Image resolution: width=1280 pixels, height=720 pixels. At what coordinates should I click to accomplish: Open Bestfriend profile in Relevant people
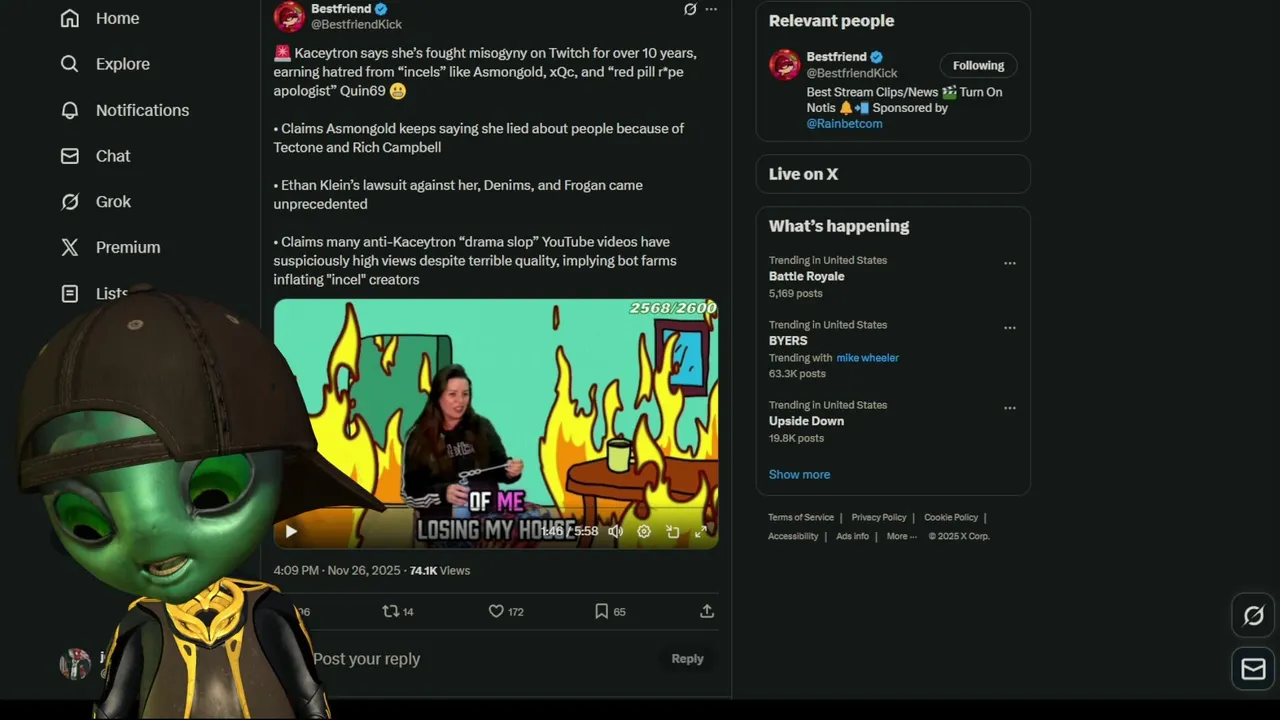[836, 57]
